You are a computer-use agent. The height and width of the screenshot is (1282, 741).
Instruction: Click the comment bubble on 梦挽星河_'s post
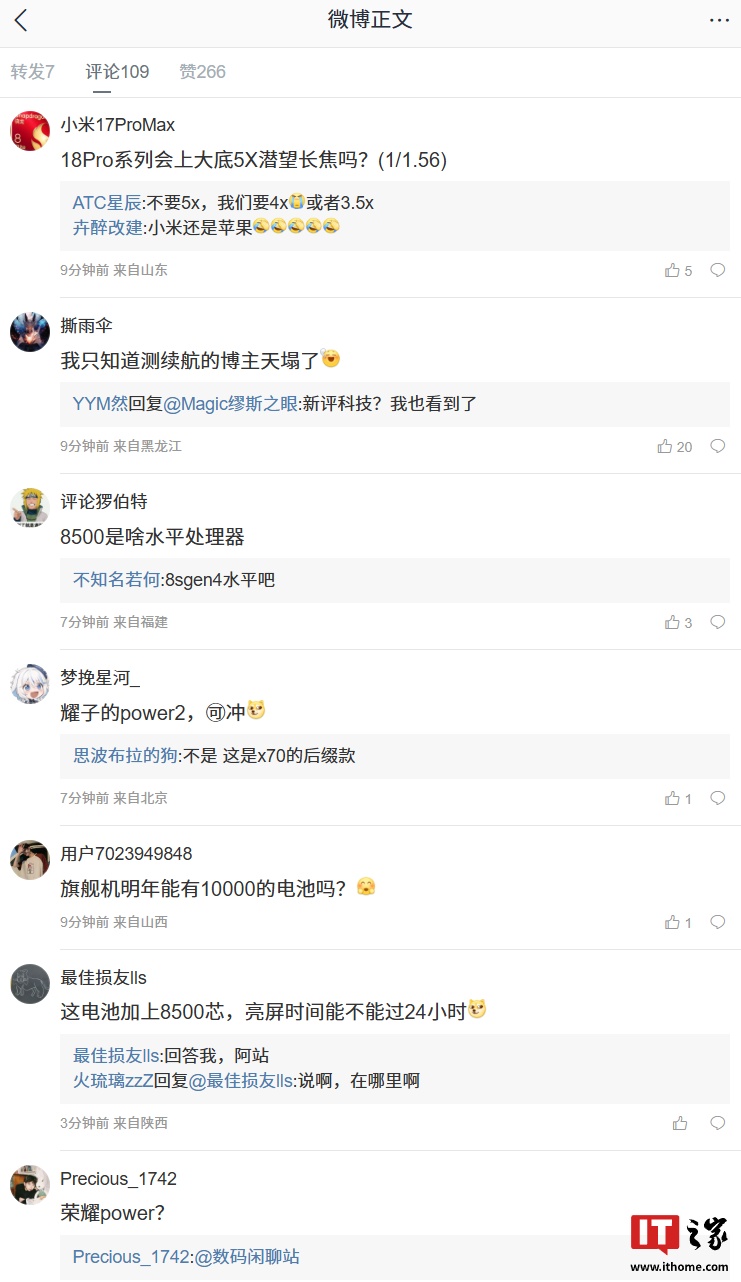pyautogui.click(x=717, y=798)
